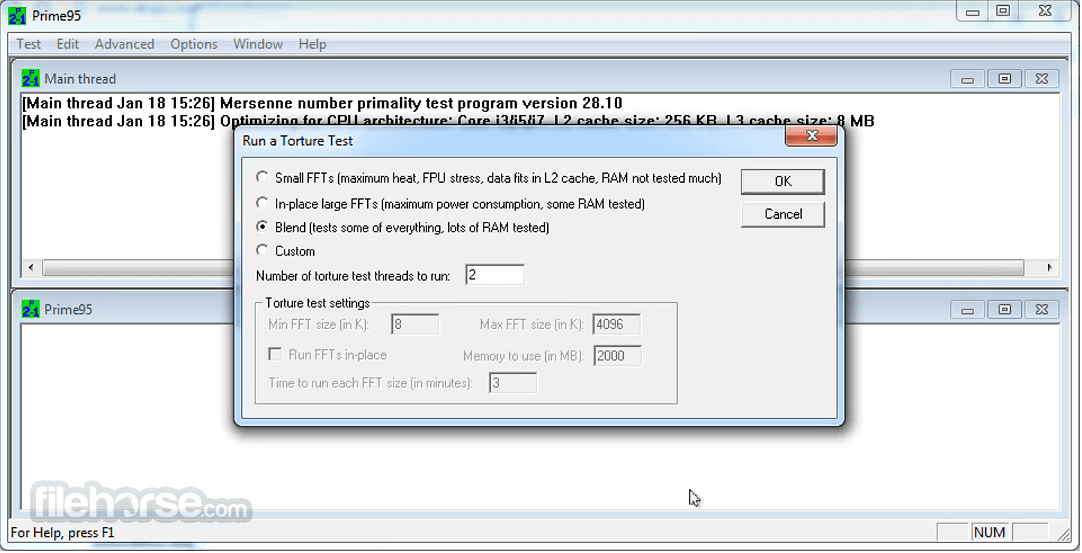The width and height of the screenshot is (1082, 553).
Task: Click the Main thread horizontal scrollbar track
Action: [533, 267]
